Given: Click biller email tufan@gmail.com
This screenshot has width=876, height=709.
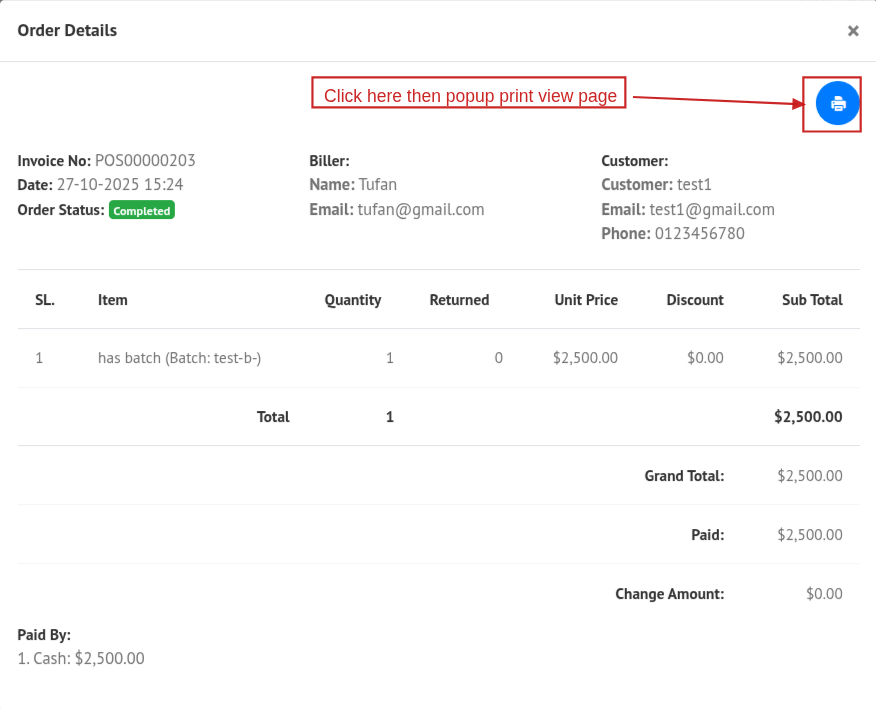Looking at the screenshot, I should [420, 210].
